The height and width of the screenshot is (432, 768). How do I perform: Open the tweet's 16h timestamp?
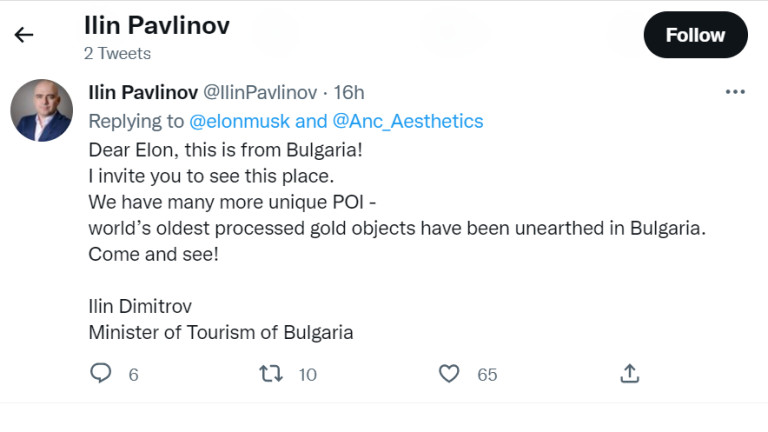(x=349, y=92)
